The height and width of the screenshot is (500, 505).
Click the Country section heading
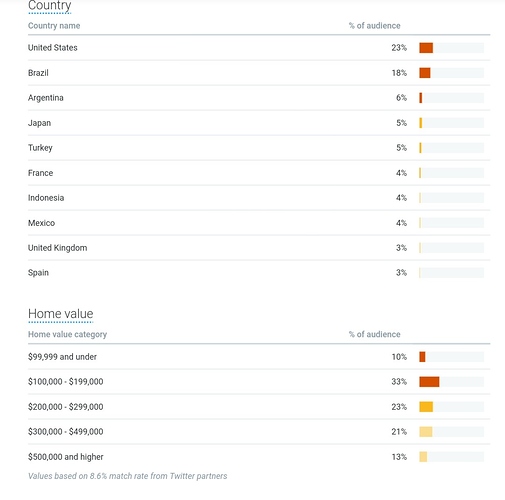(49, 5)
